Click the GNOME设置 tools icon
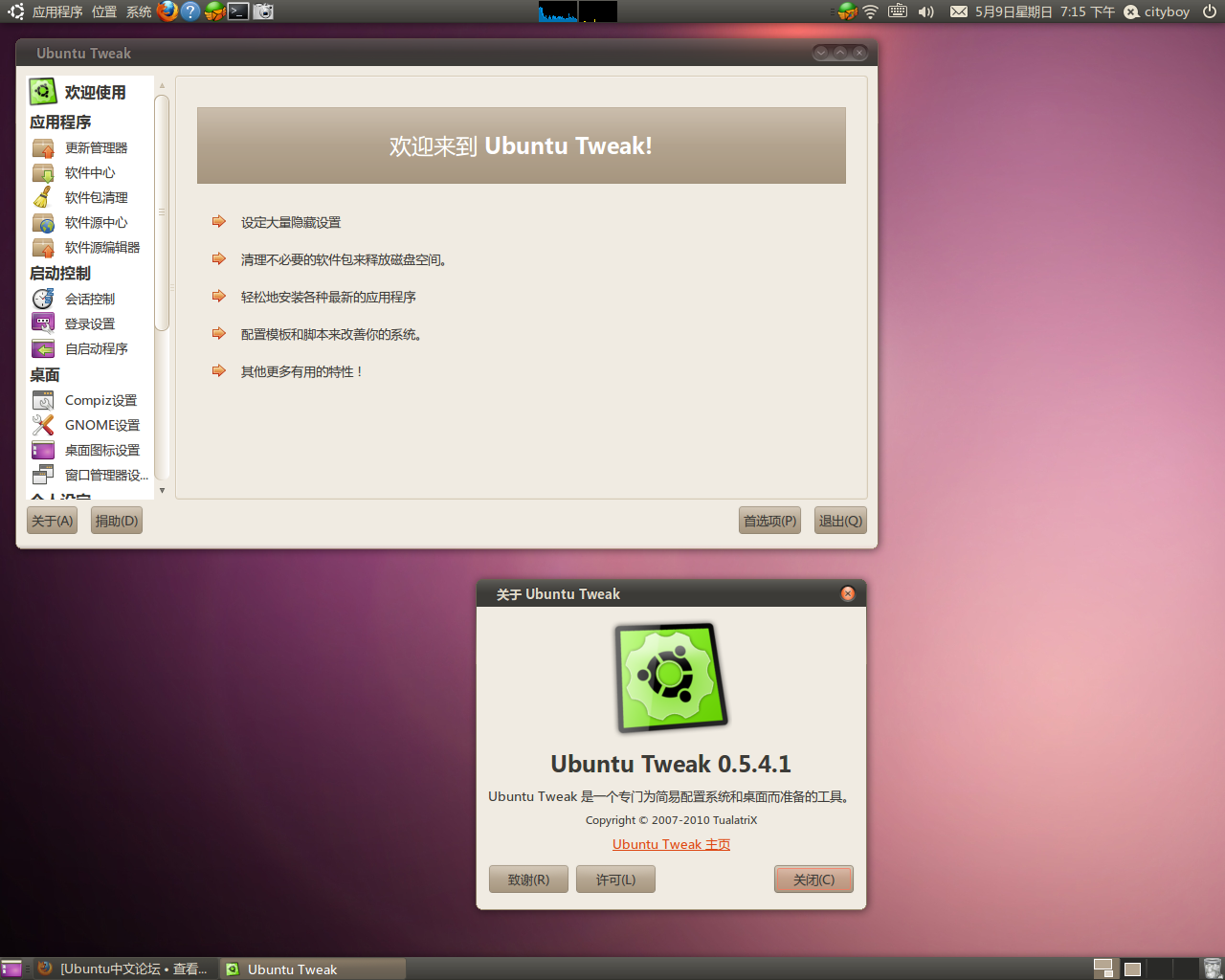1225x980 pixels. 43,425
